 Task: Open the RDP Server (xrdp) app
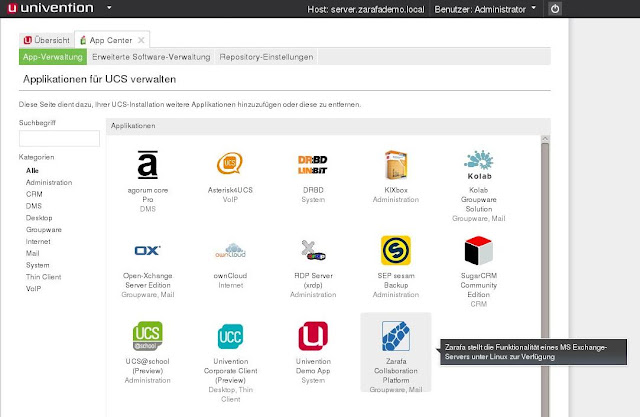coord(313,267)
